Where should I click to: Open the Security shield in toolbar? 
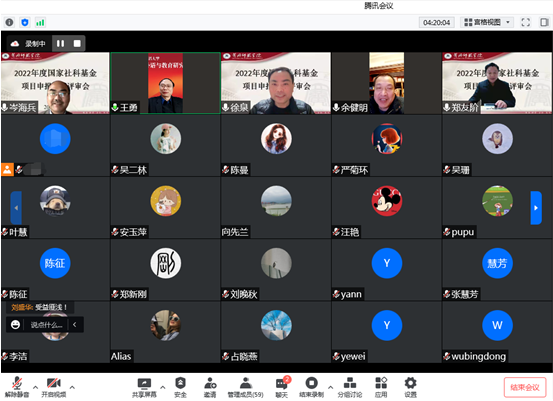tap(180, 388)
